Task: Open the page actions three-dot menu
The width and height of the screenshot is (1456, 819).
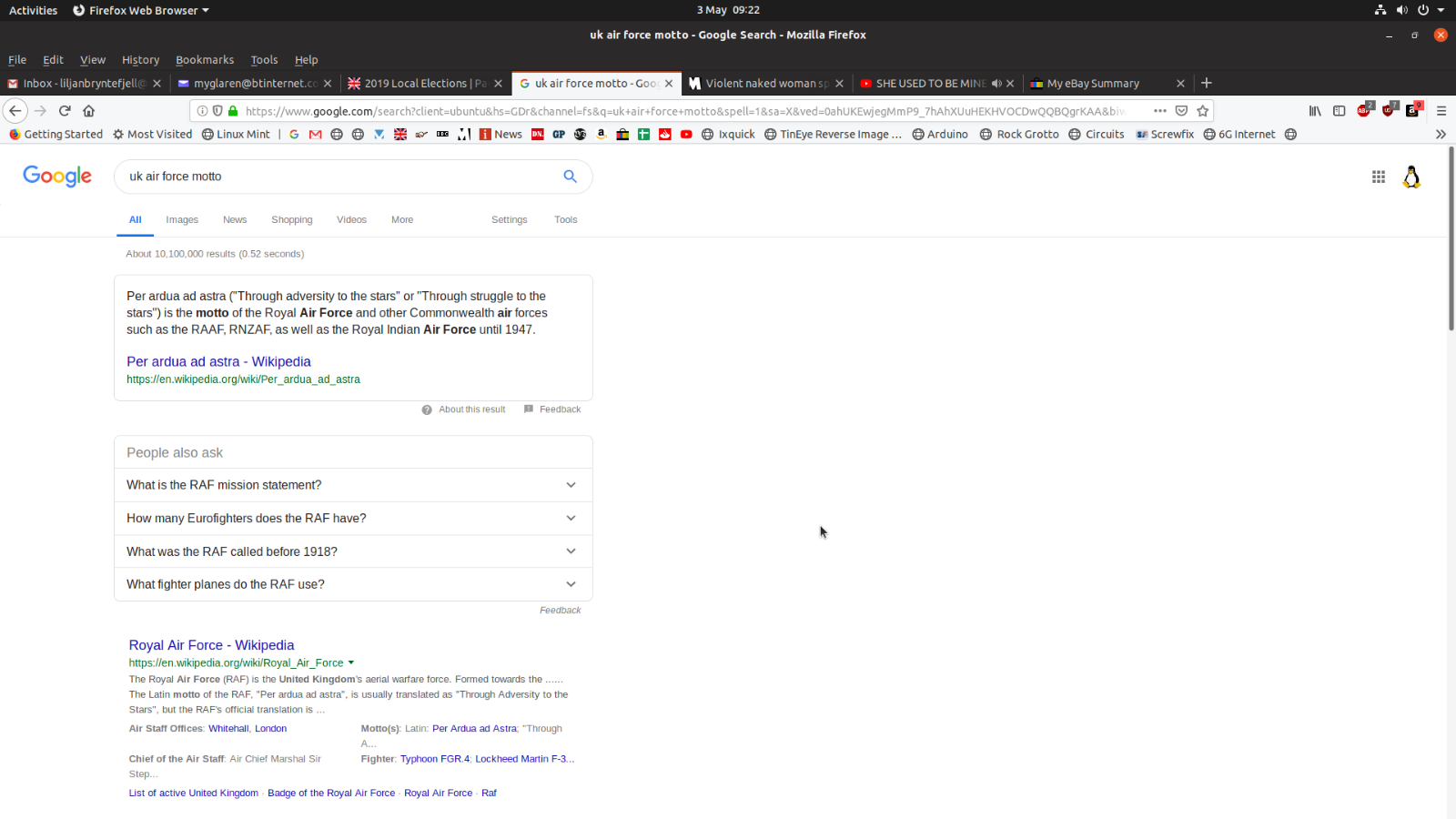Action: (1159, 111)
